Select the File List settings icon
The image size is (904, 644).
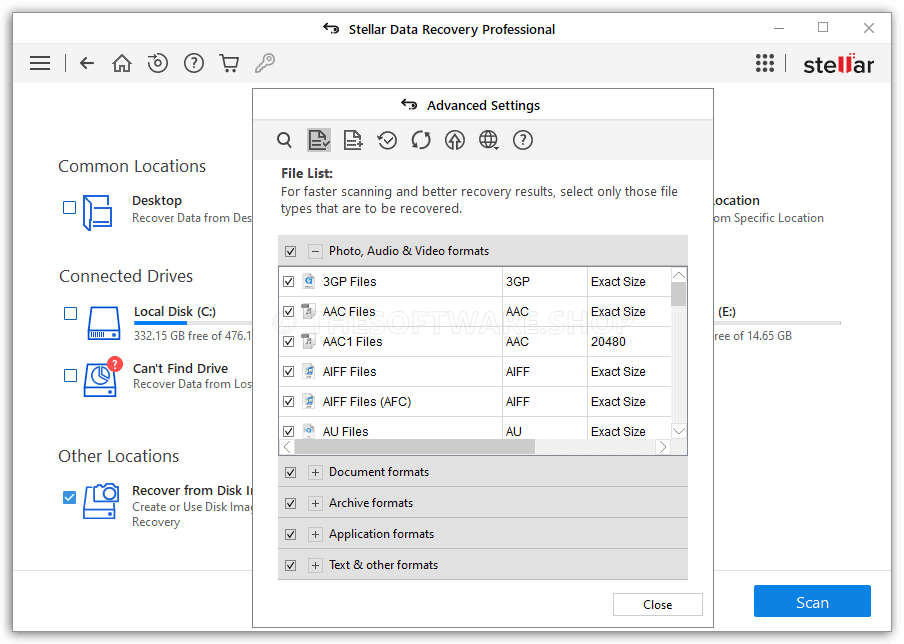319,140
